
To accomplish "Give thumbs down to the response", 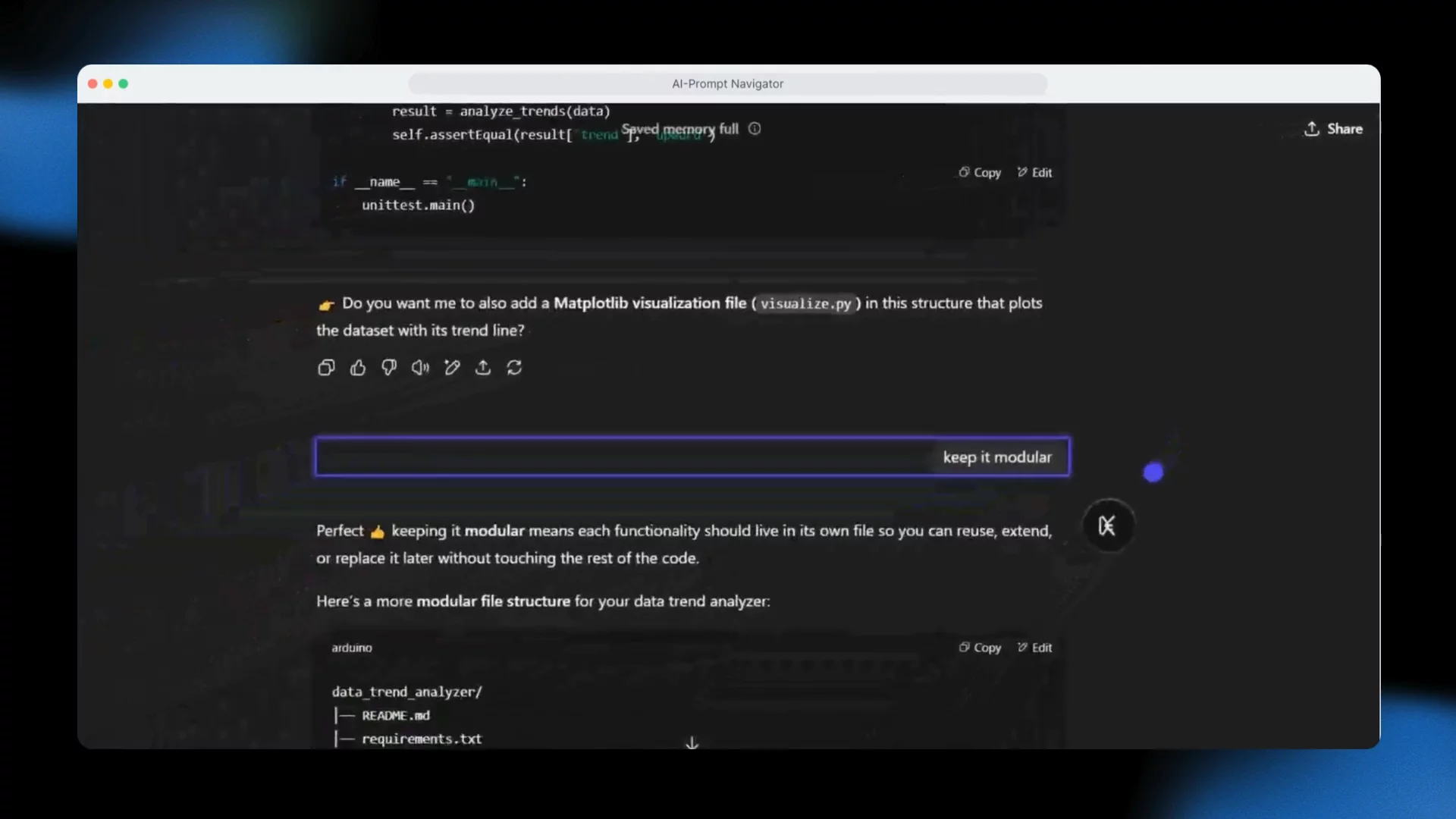I will pyautogui.click(x=389, y=368).
